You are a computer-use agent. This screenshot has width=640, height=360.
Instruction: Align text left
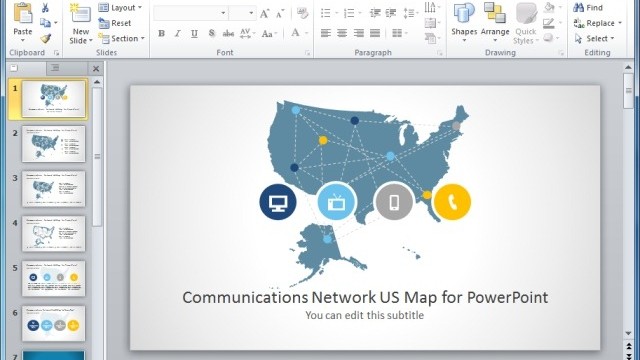(325, 33)
